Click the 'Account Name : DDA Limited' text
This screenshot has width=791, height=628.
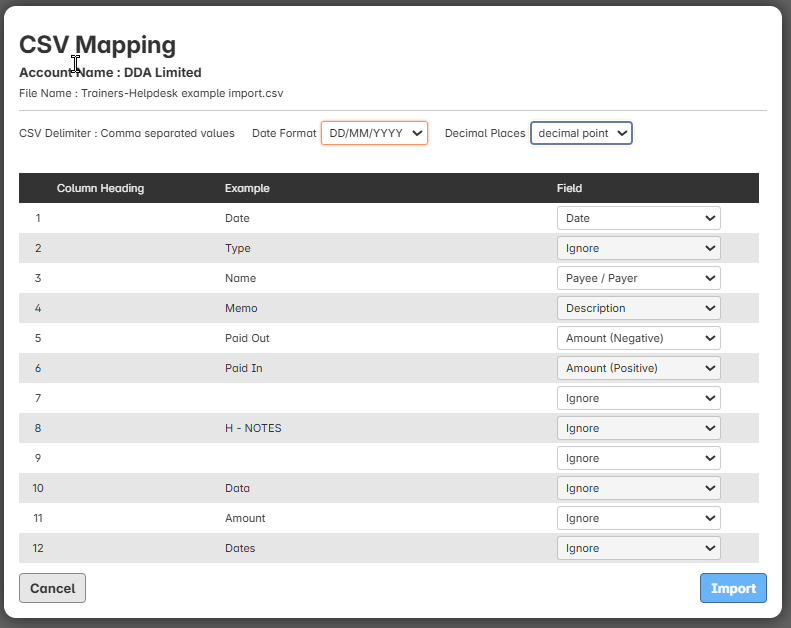(110, 73)
